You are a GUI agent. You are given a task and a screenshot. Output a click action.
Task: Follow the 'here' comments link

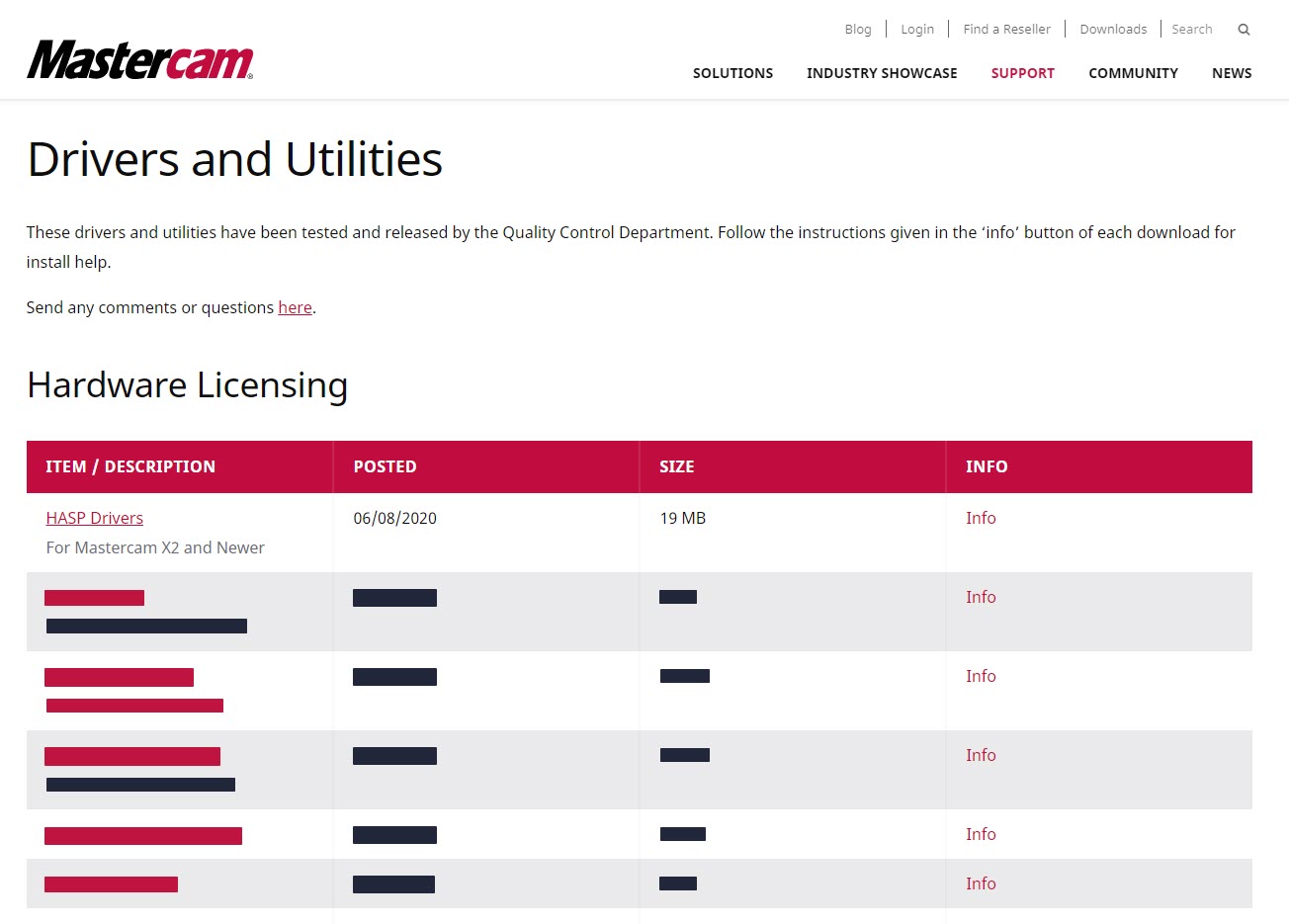click(295, 307)
